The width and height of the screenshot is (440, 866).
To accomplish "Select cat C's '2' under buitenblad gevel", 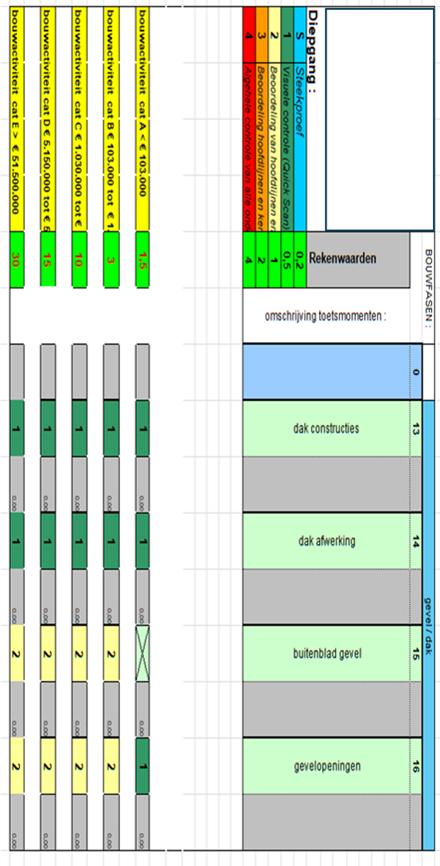I will [79, 653].
